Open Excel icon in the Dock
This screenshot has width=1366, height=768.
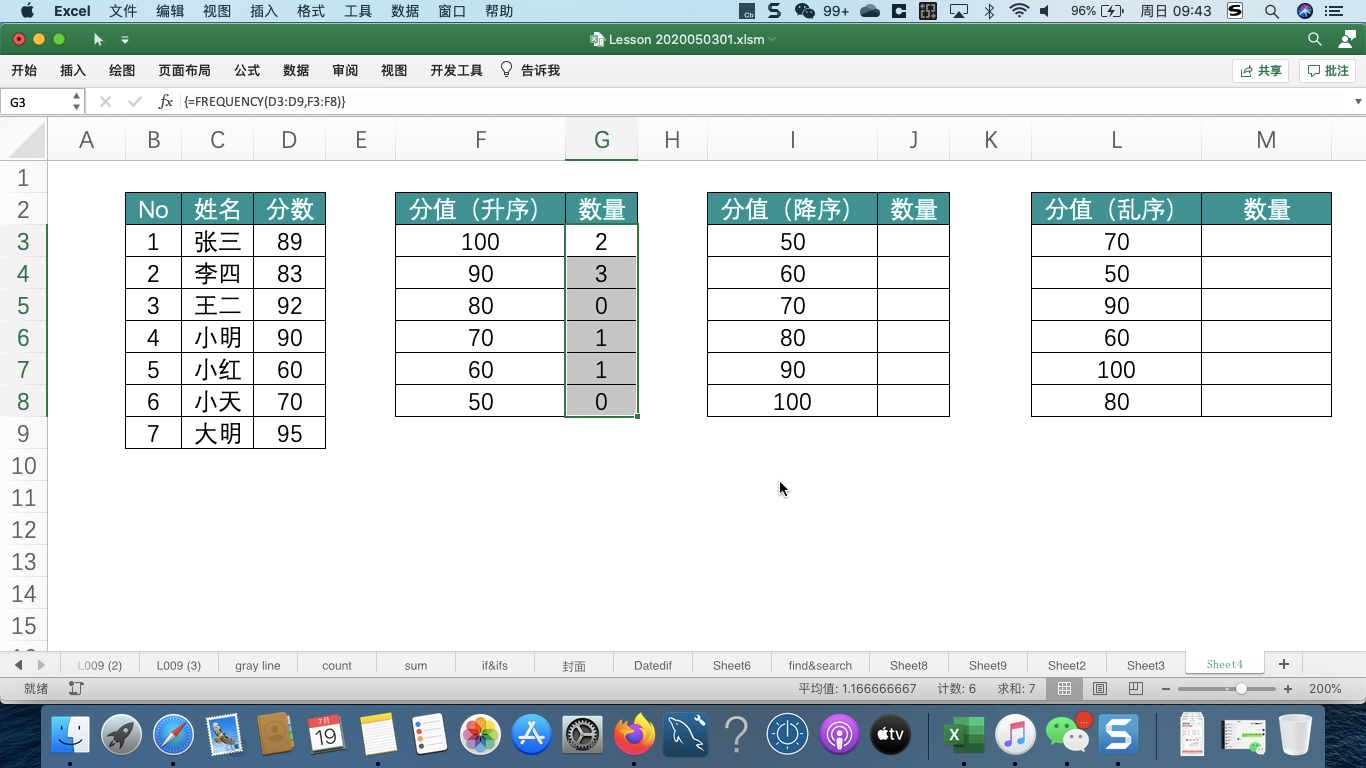963,736
